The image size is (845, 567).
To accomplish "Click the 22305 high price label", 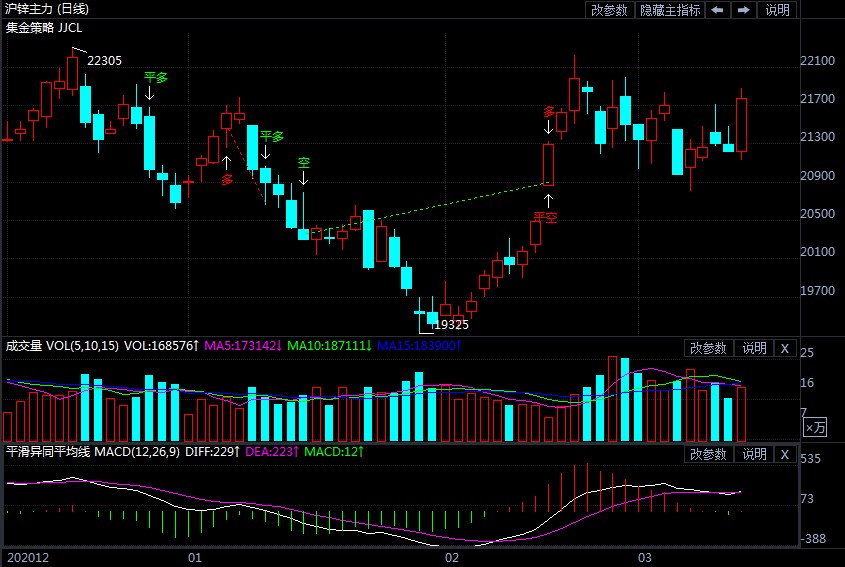I will coord(105,61).
